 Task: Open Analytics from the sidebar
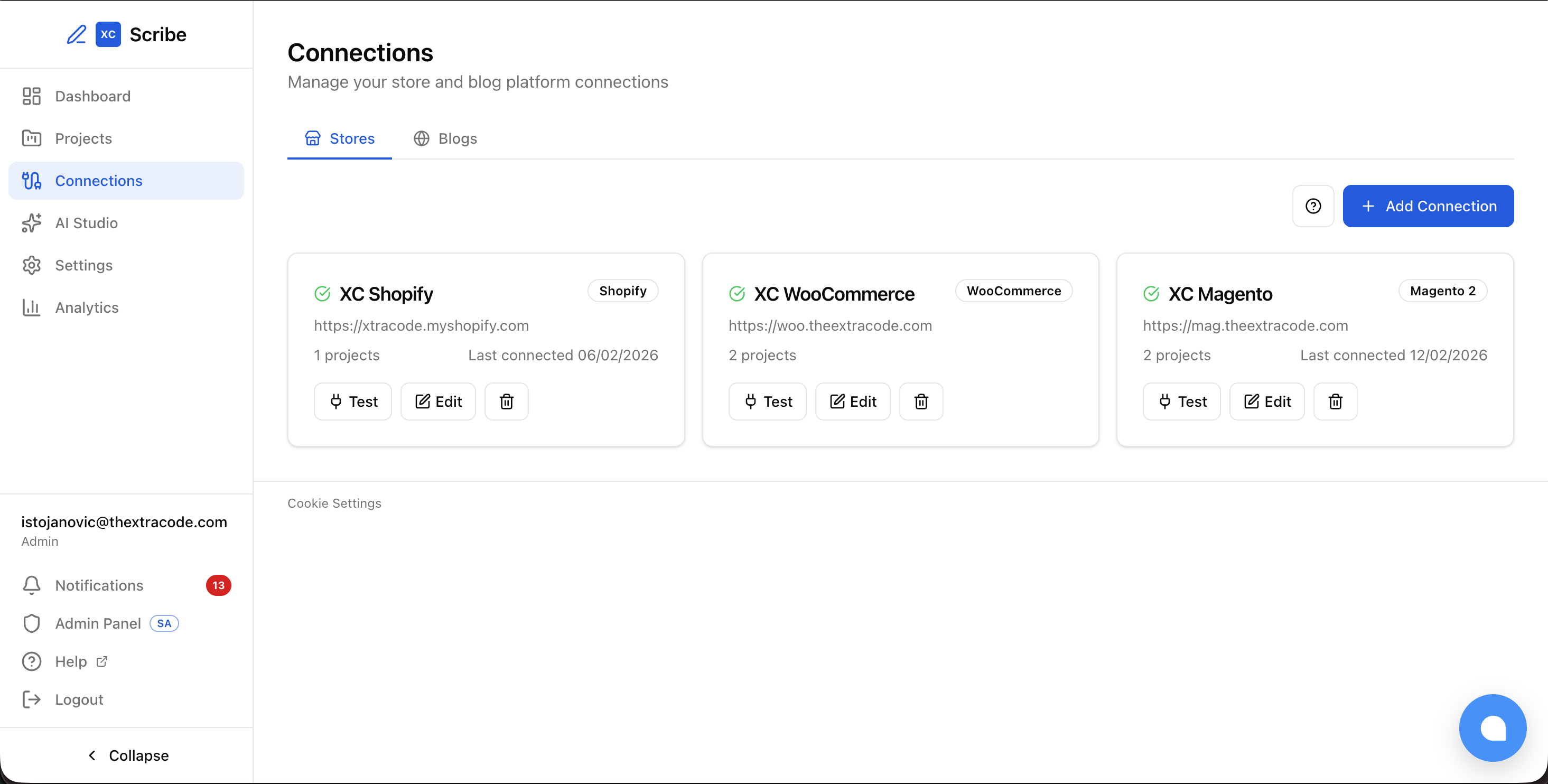pos(87,307)
